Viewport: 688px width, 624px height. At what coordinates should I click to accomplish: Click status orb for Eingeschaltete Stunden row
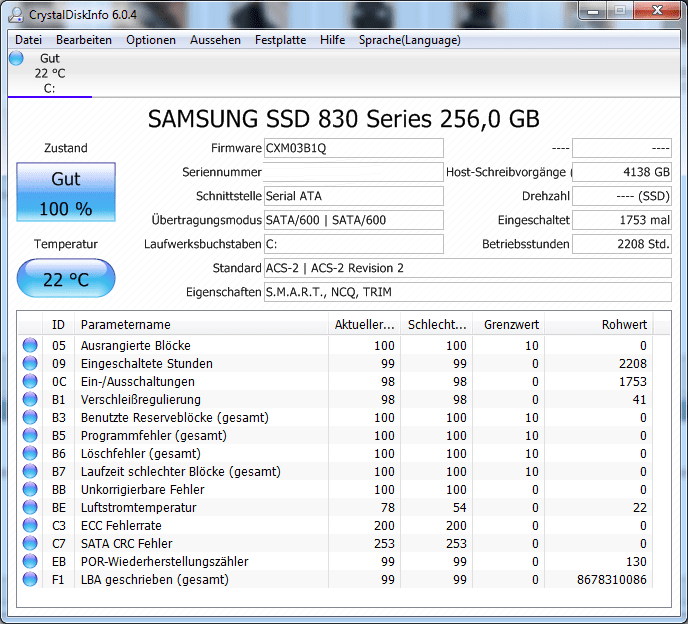(x=30, y=363)
